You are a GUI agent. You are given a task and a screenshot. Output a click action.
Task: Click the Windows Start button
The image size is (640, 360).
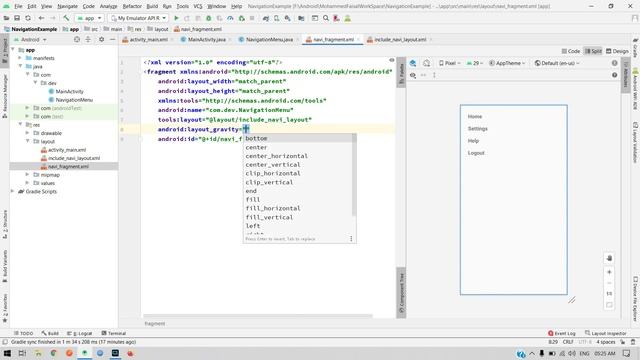pyautogui.click(x=7, y=353)
